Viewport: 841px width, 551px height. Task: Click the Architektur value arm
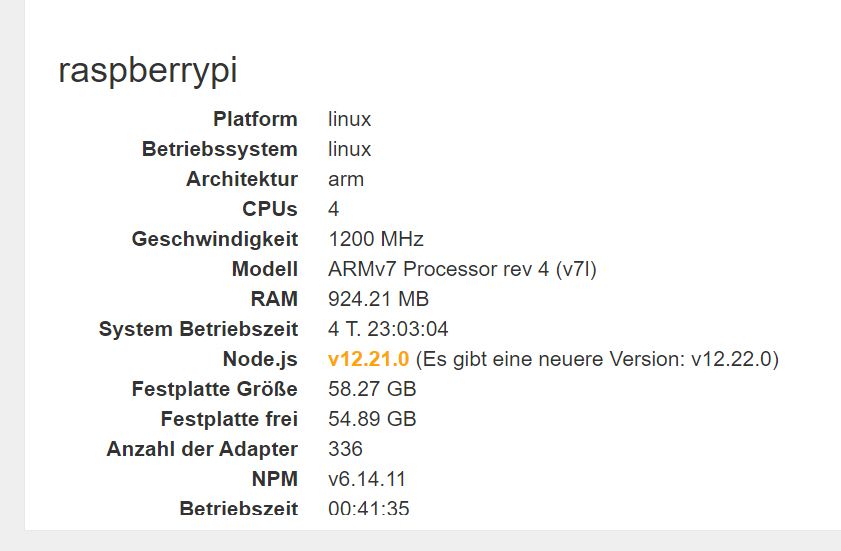click(x=345, y=179)
